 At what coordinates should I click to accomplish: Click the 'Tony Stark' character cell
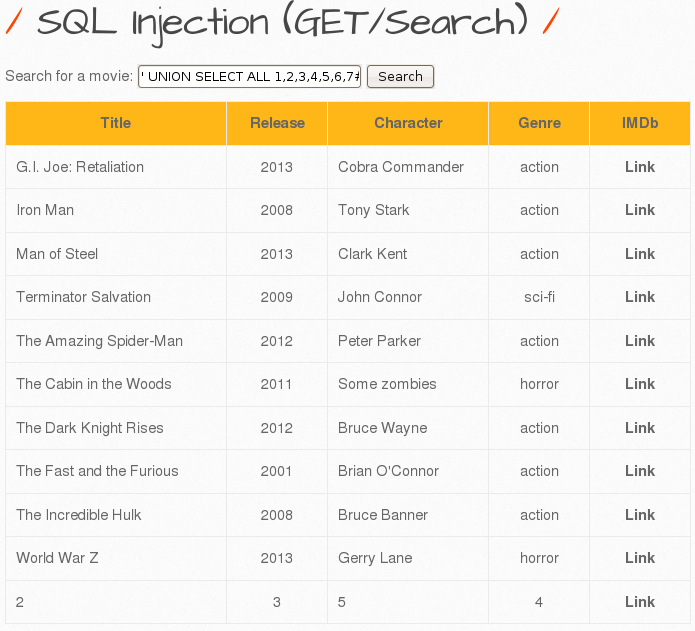coord(408,210)
